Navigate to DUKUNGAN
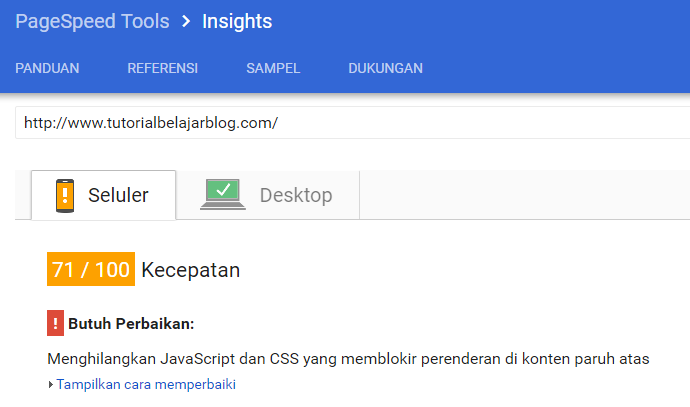This screenshot has height=407, width=690. pos(385,69)
